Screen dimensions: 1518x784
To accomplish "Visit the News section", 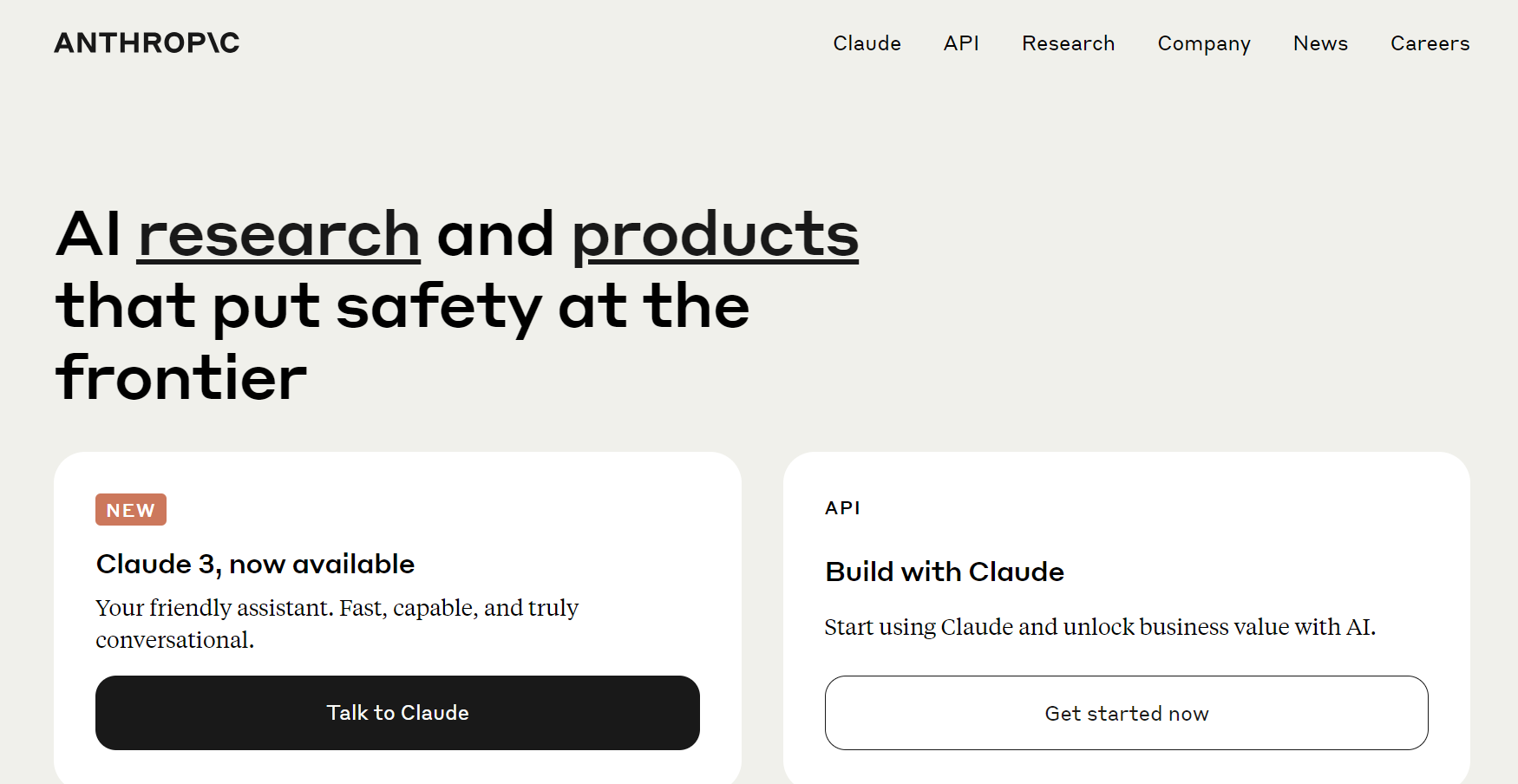I will click(x=1320, y=43).
